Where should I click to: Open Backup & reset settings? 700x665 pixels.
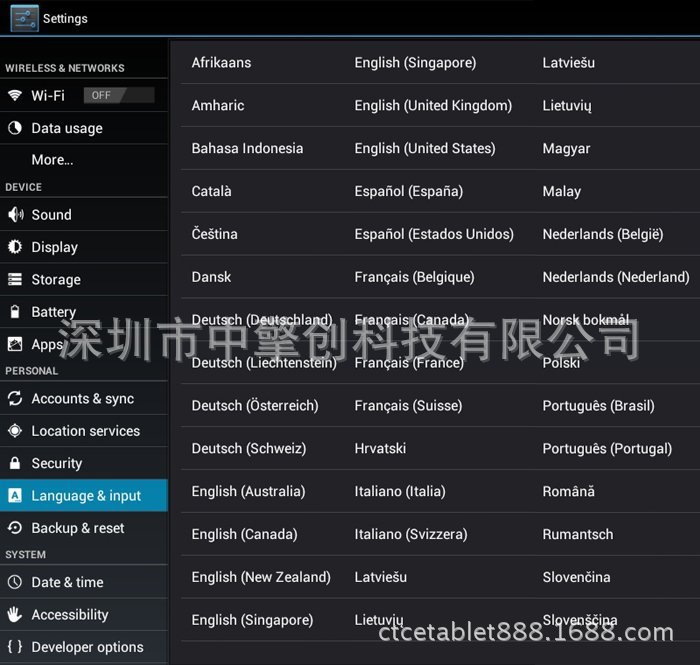[78, 528]
